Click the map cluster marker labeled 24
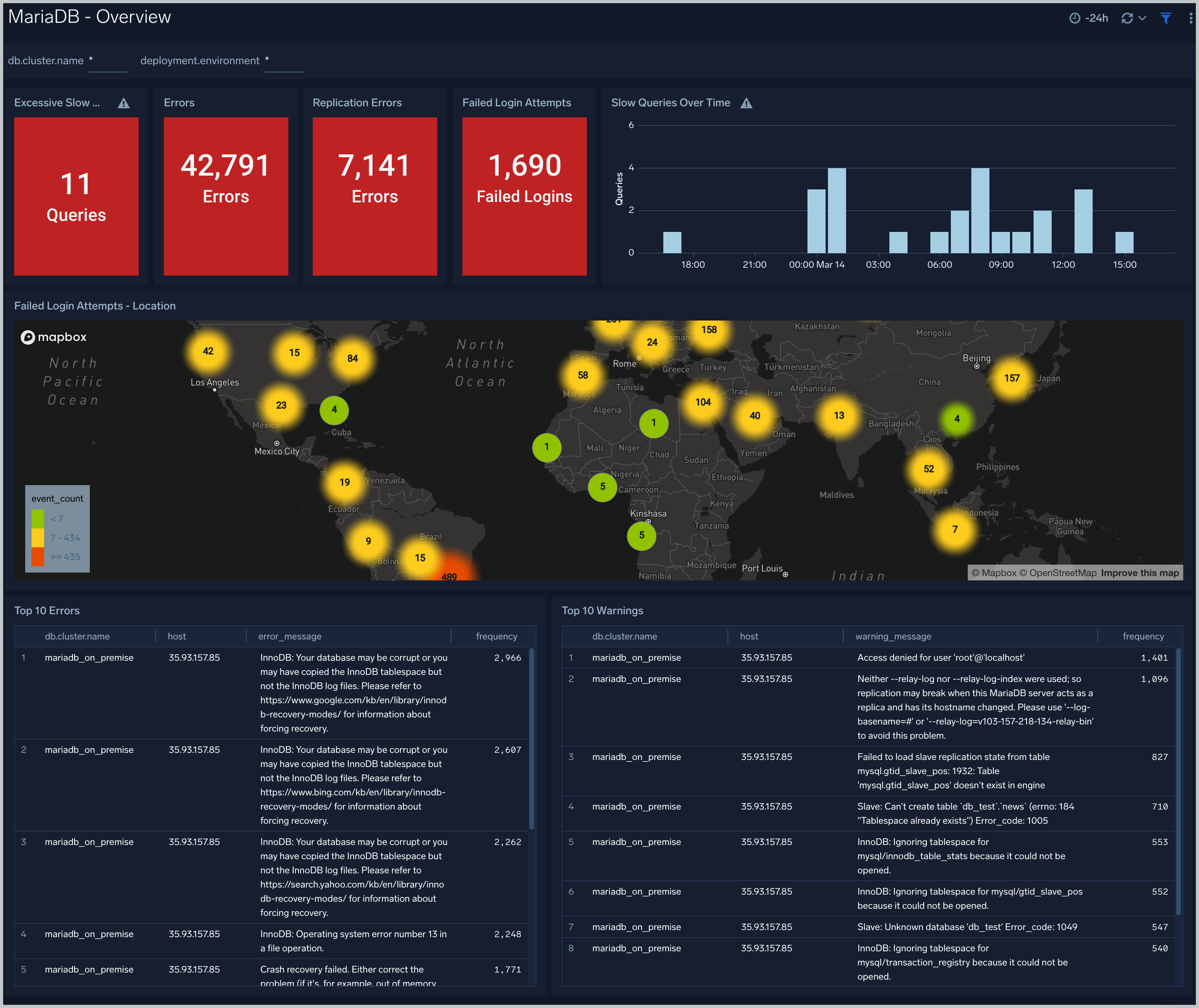This screenshot has height=1008, width=1199. (652, 342)
